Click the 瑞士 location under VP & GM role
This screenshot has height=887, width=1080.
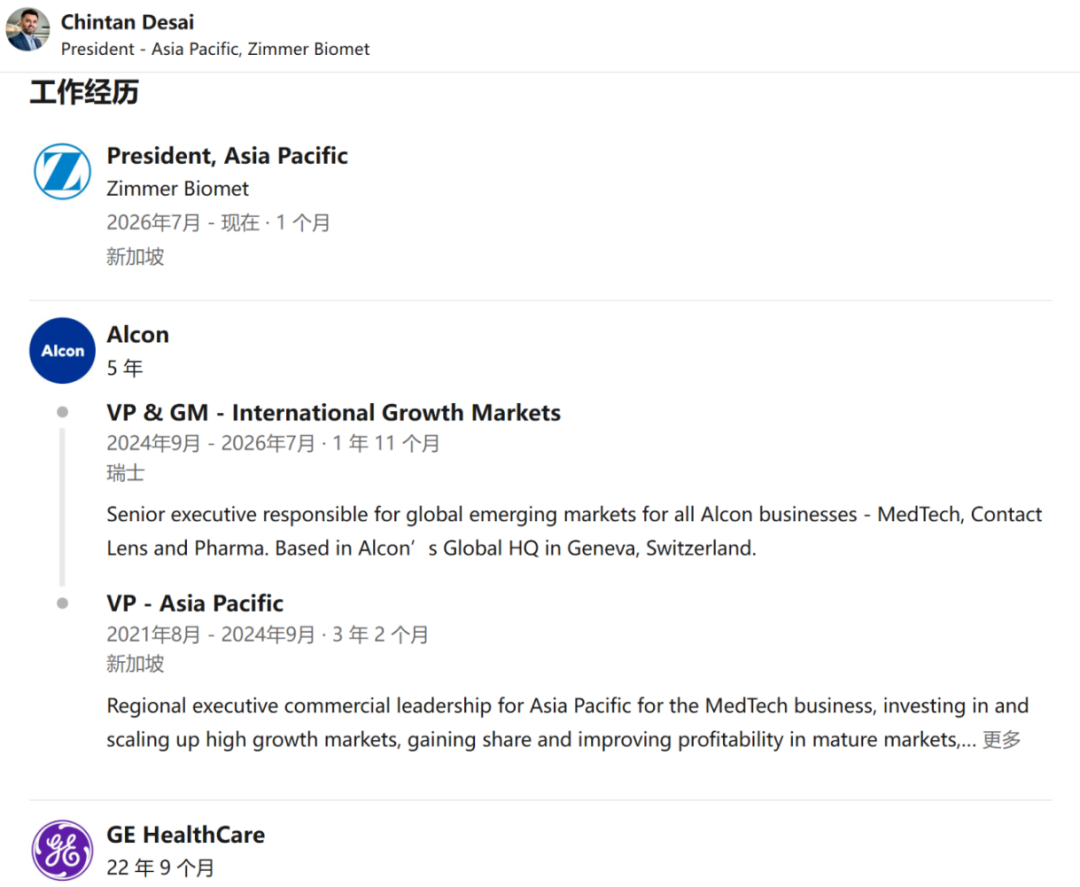click(x=125, y=473)
